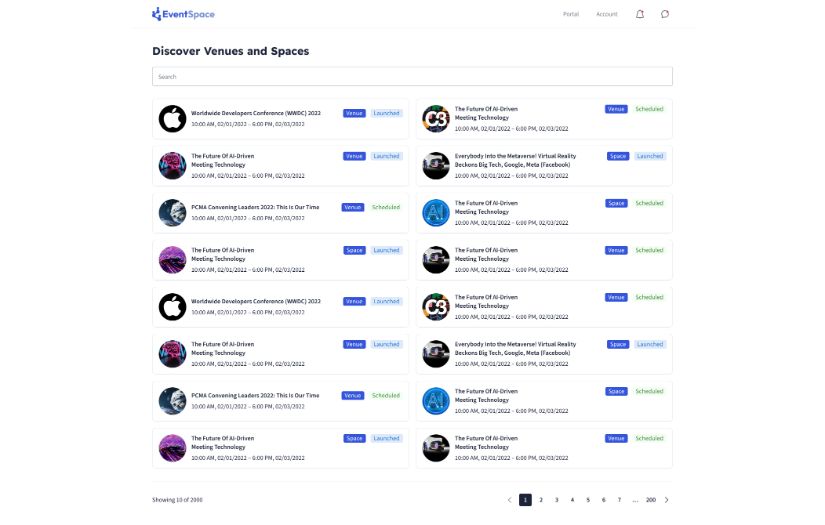825x525 pixels.
Task: Jump to page 4
Action: 572,500
